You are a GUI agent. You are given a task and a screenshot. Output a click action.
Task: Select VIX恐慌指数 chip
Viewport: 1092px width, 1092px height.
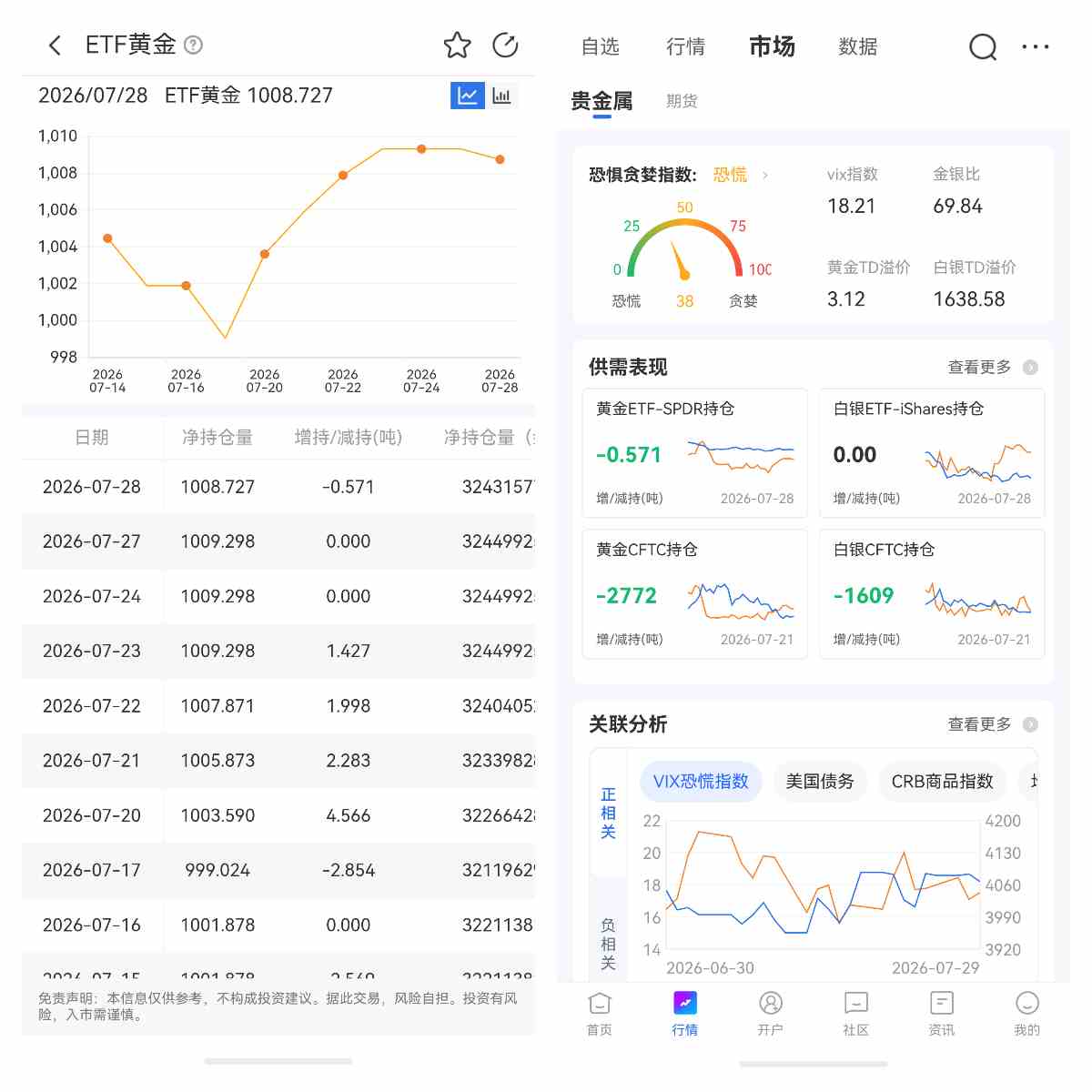click(x=701, y=781)
